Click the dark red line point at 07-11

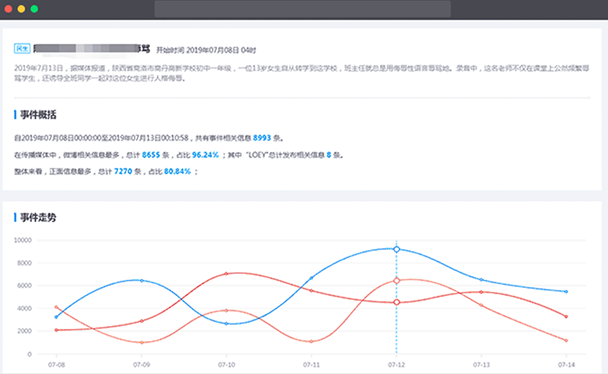click(311, 291)
